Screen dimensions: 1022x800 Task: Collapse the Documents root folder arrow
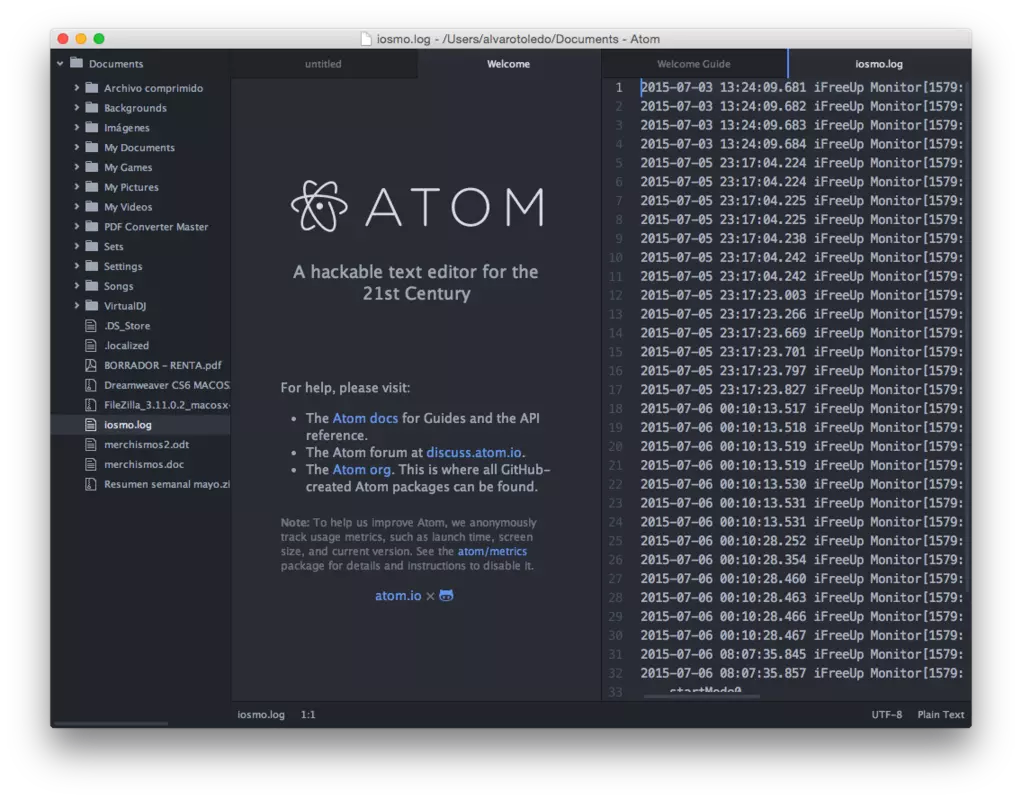click(60, 64)
